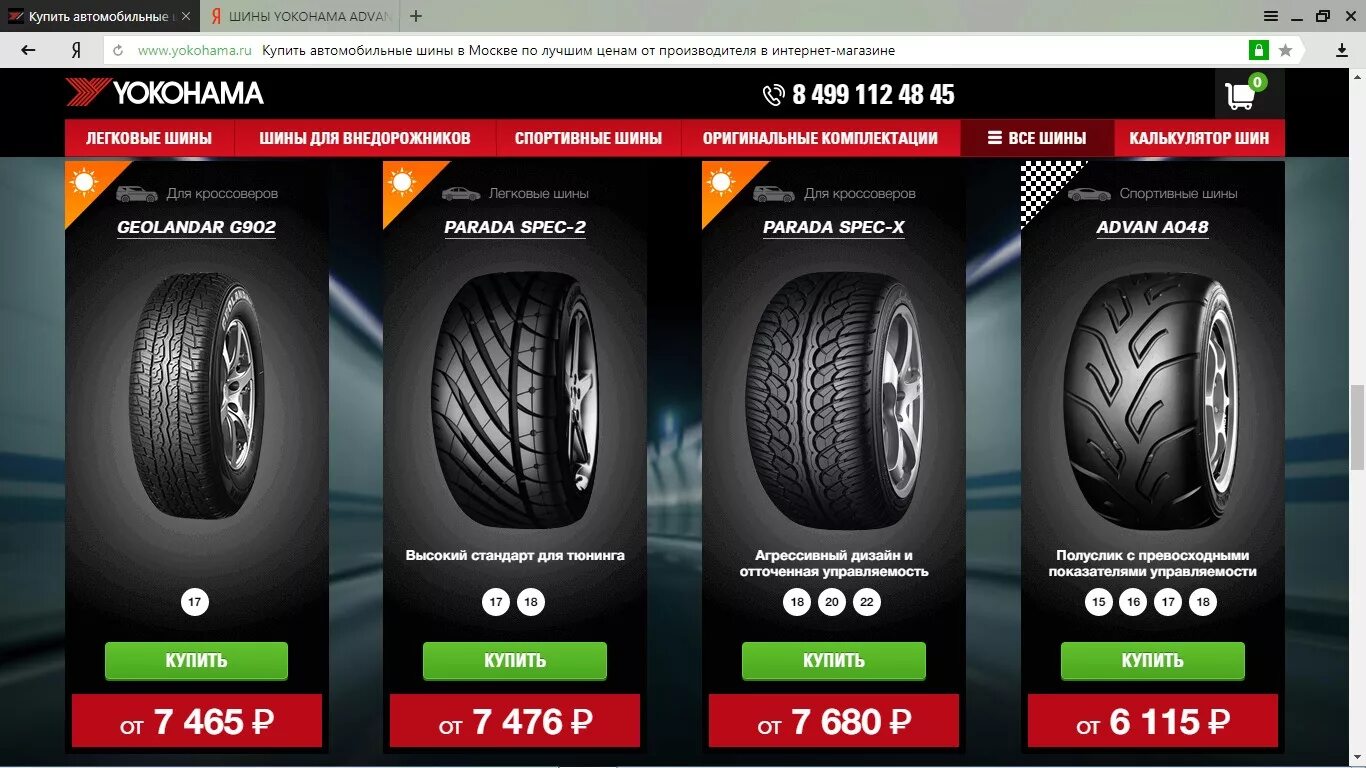Select size 17 for Geolandar G902
Viewport: 1366px width, 768px height.
[x=195, y=603]
